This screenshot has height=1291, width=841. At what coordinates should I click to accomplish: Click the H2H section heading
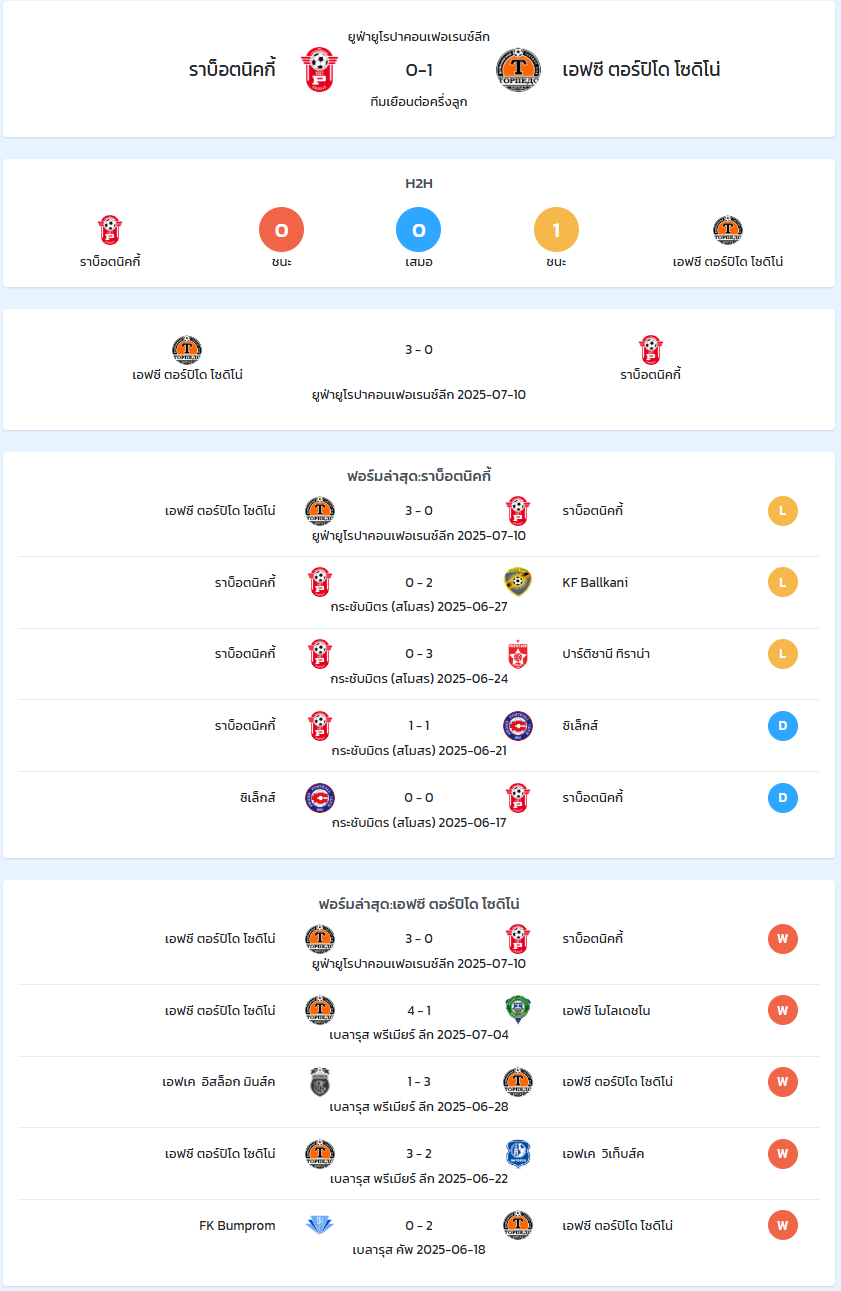419,184
